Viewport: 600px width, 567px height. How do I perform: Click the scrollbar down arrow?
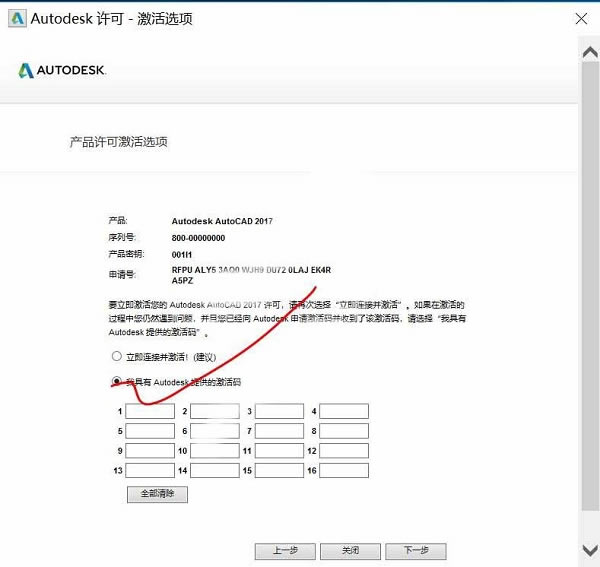[590, 551]
